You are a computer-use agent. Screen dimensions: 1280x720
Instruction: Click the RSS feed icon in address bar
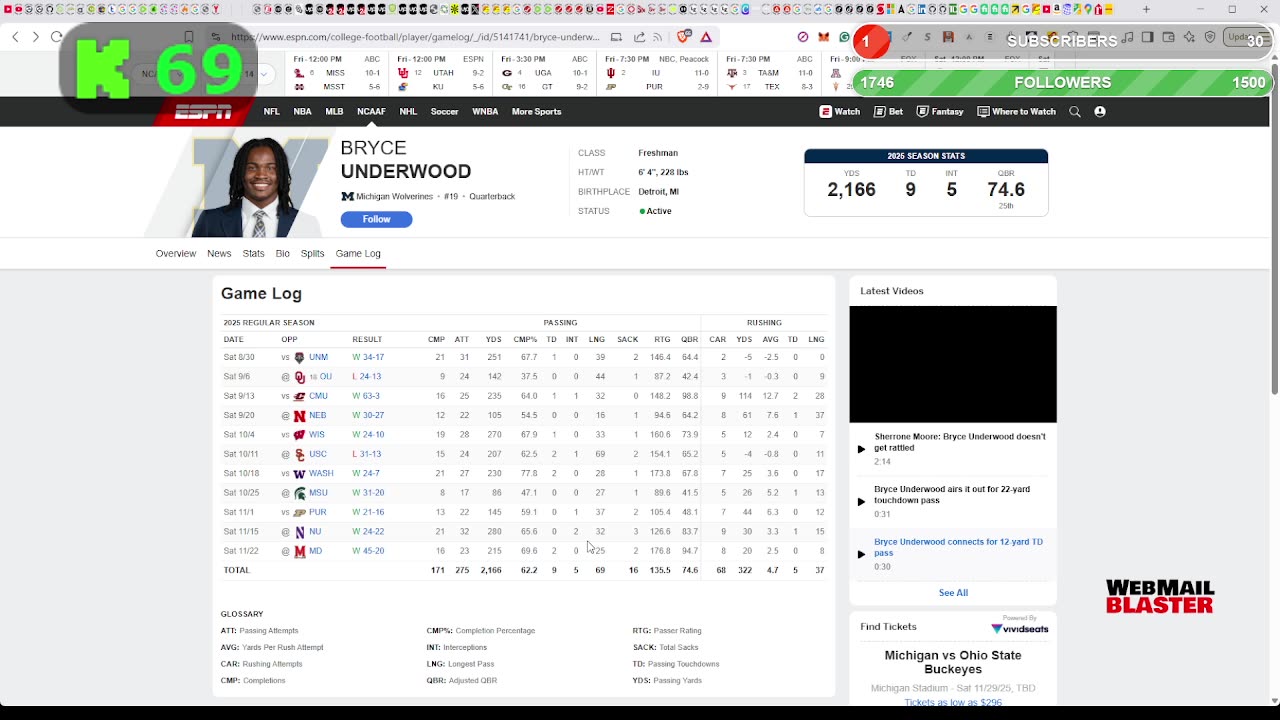tap(657, 37)
